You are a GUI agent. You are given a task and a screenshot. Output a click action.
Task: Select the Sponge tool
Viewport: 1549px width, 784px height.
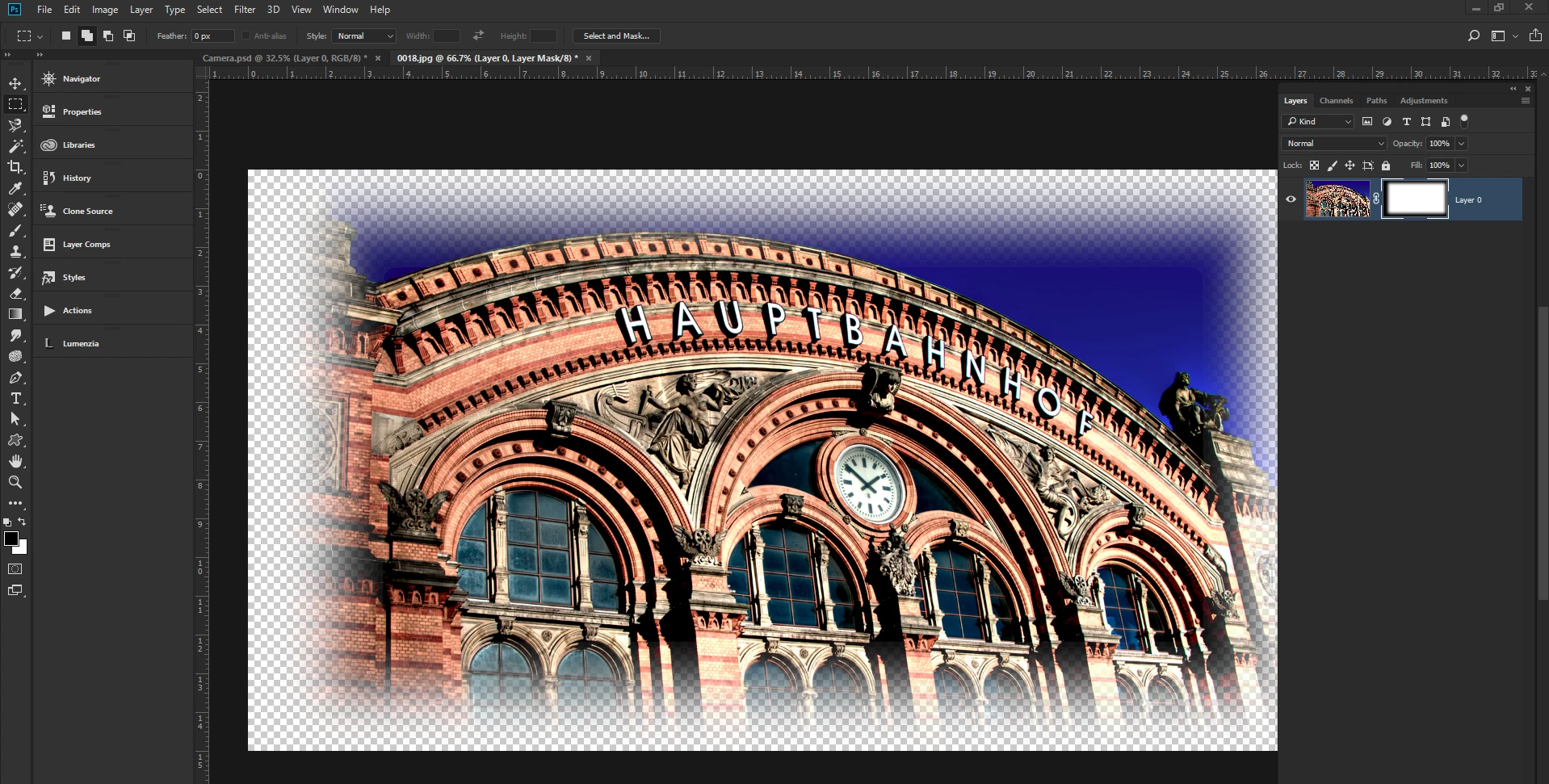coord(15,356)
